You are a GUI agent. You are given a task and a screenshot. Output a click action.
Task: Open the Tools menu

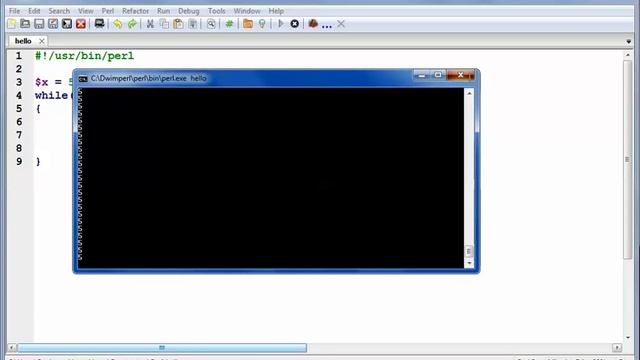coord(216,11)
